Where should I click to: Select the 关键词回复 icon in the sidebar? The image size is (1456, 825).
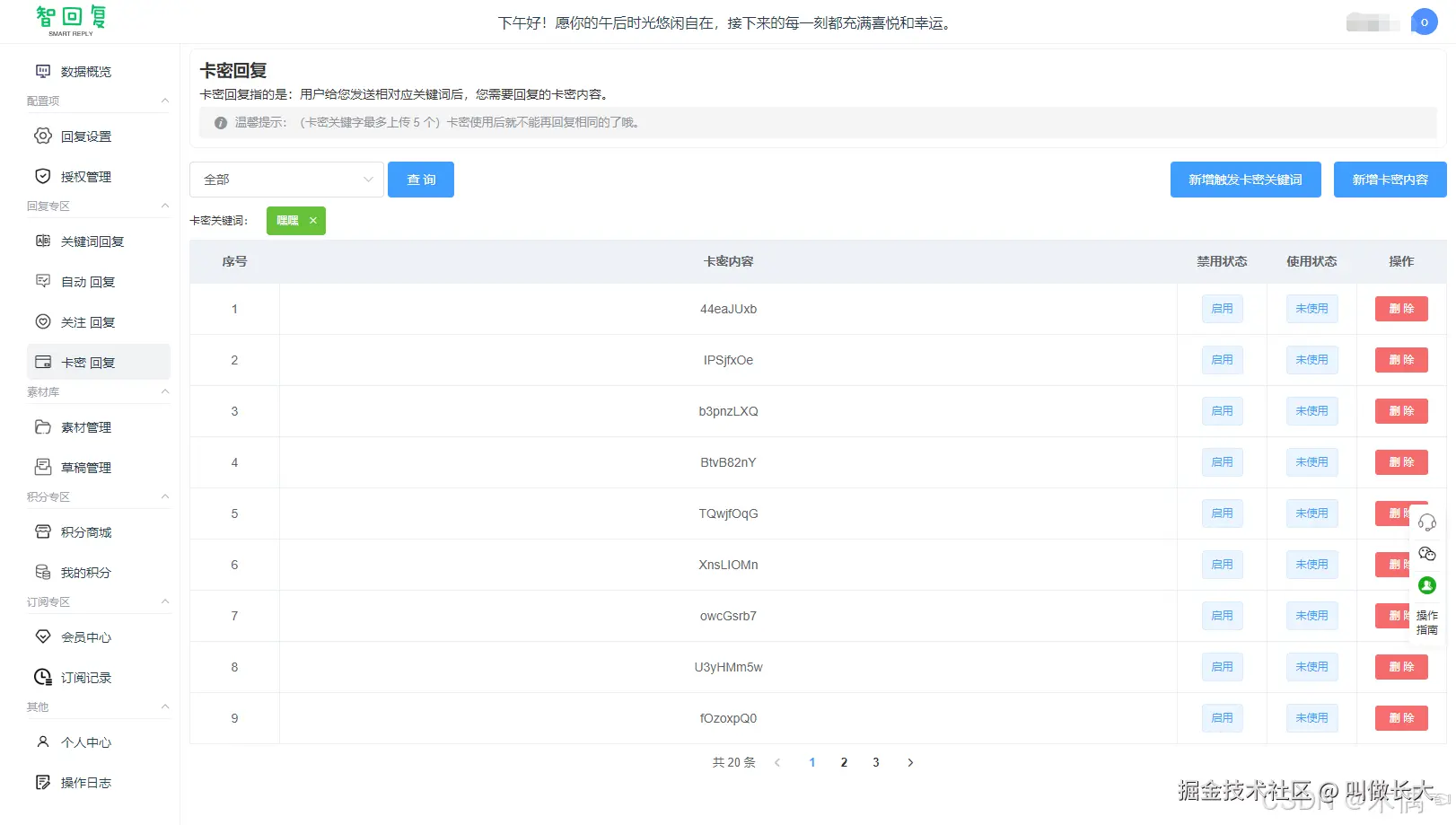42,241
